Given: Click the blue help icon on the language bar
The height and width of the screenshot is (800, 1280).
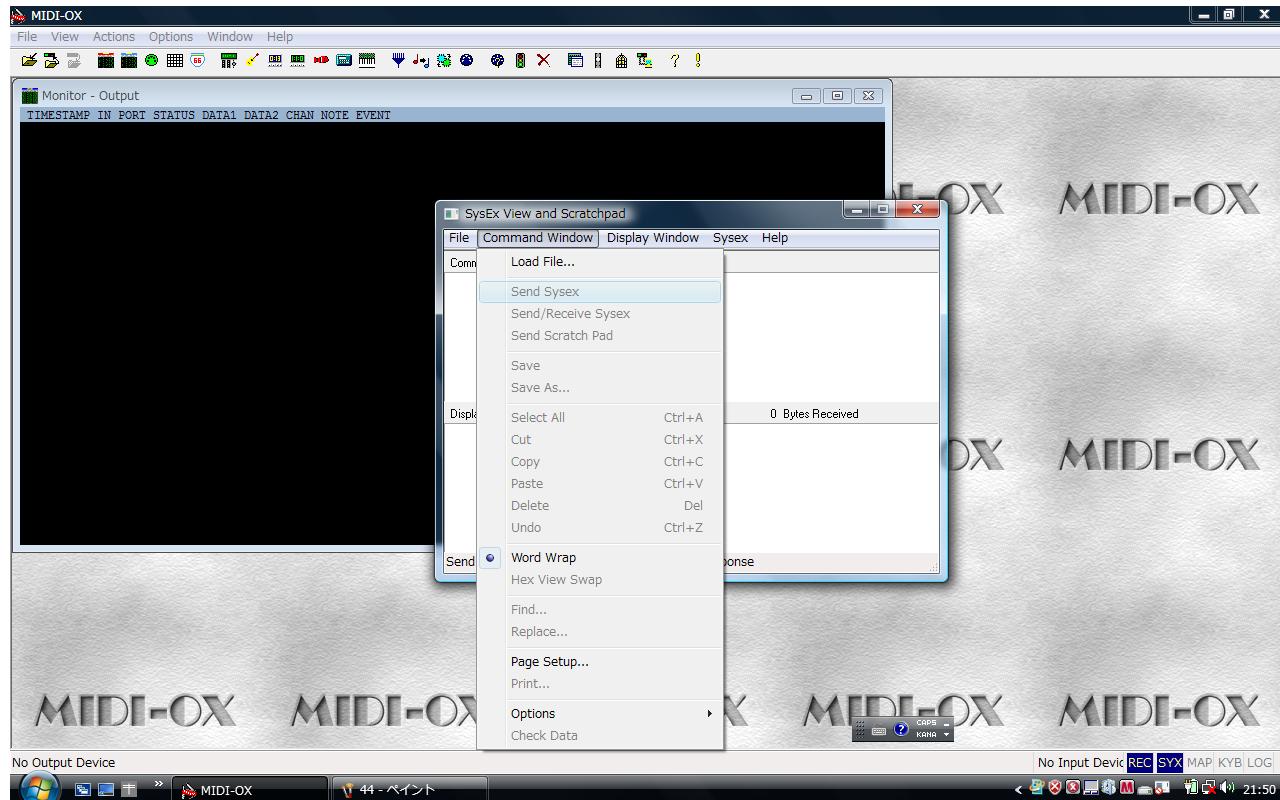Looking at the screenshot, I should 901,729.
